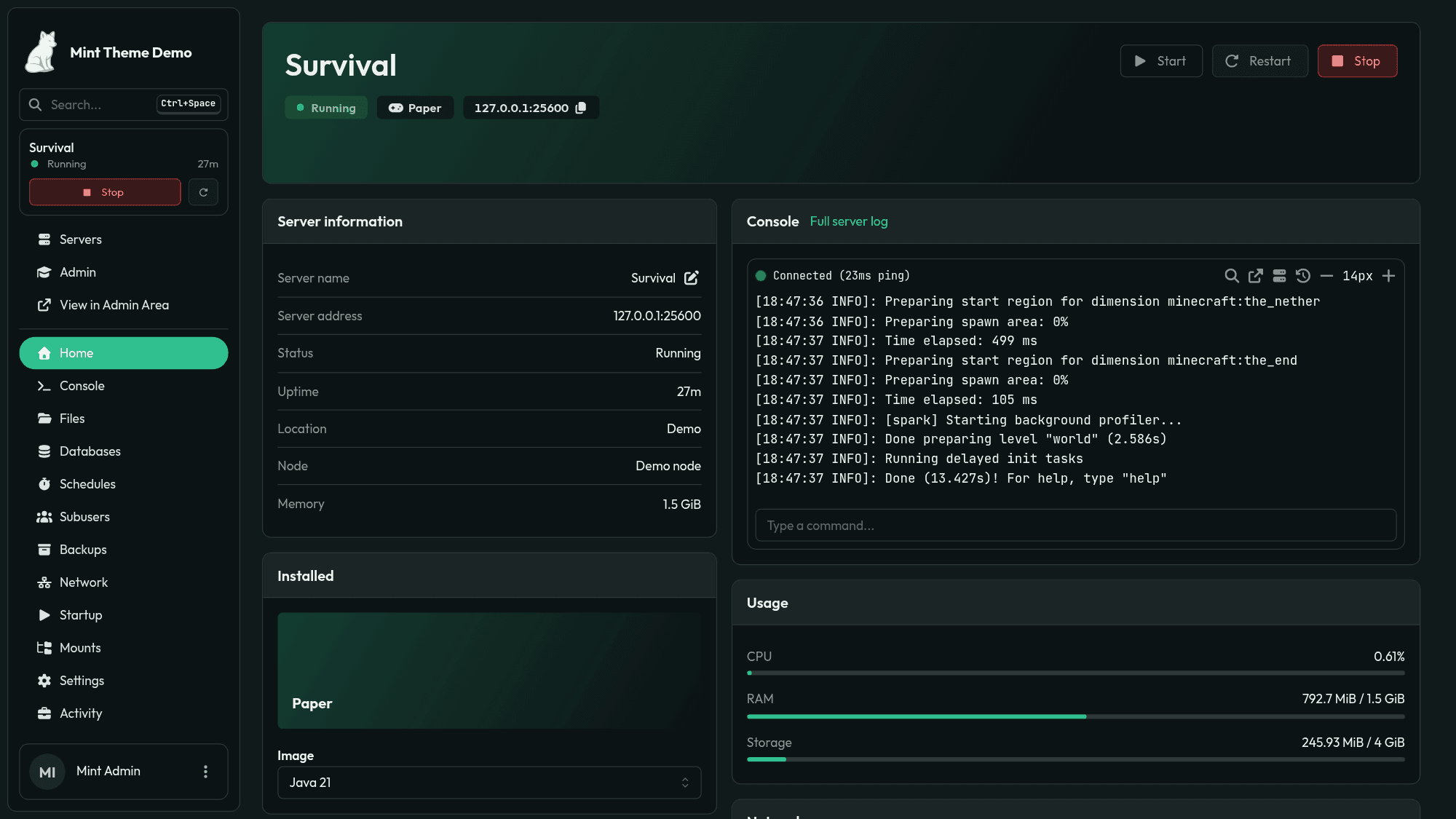Open Startup configuration

(x=124, y=615)
